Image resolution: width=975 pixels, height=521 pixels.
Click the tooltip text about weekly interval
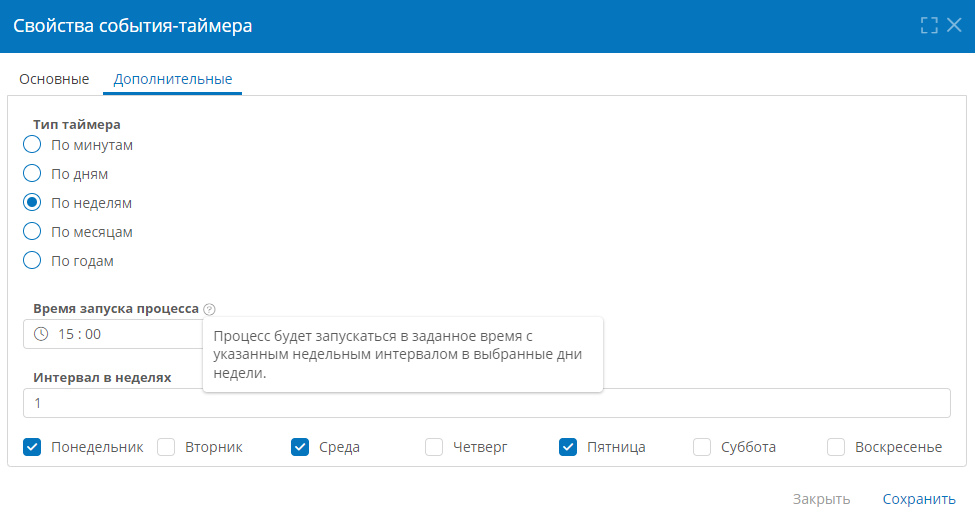click(398, 354)
